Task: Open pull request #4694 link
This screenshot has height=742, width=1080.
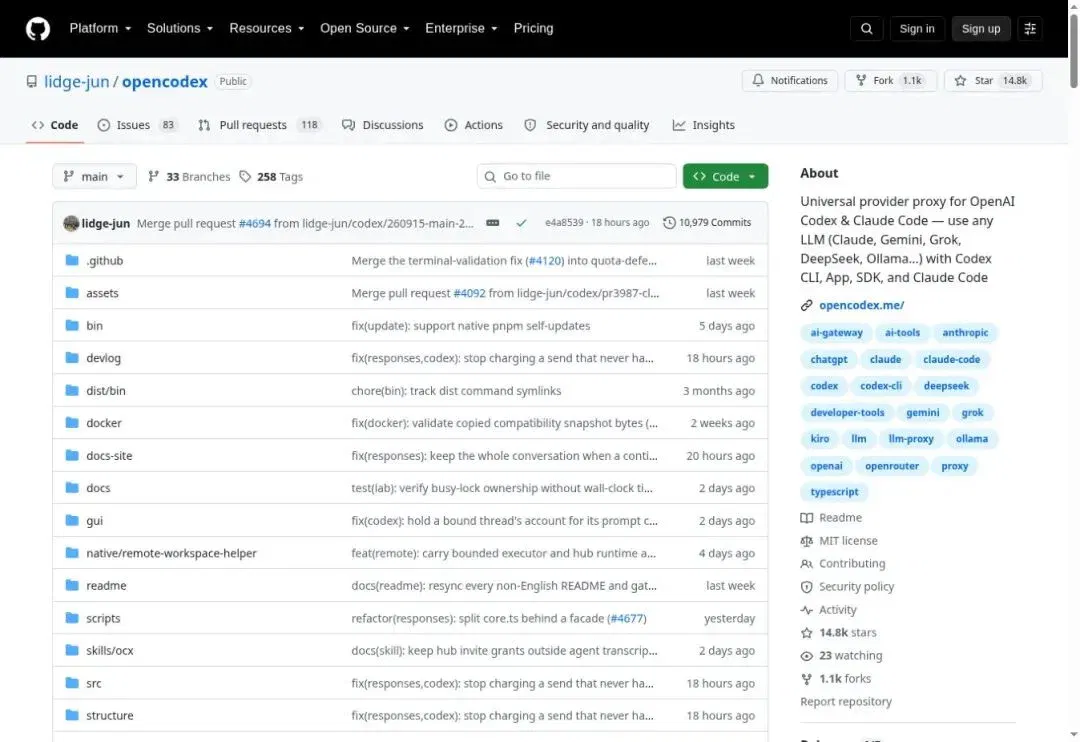Action: 254,223
